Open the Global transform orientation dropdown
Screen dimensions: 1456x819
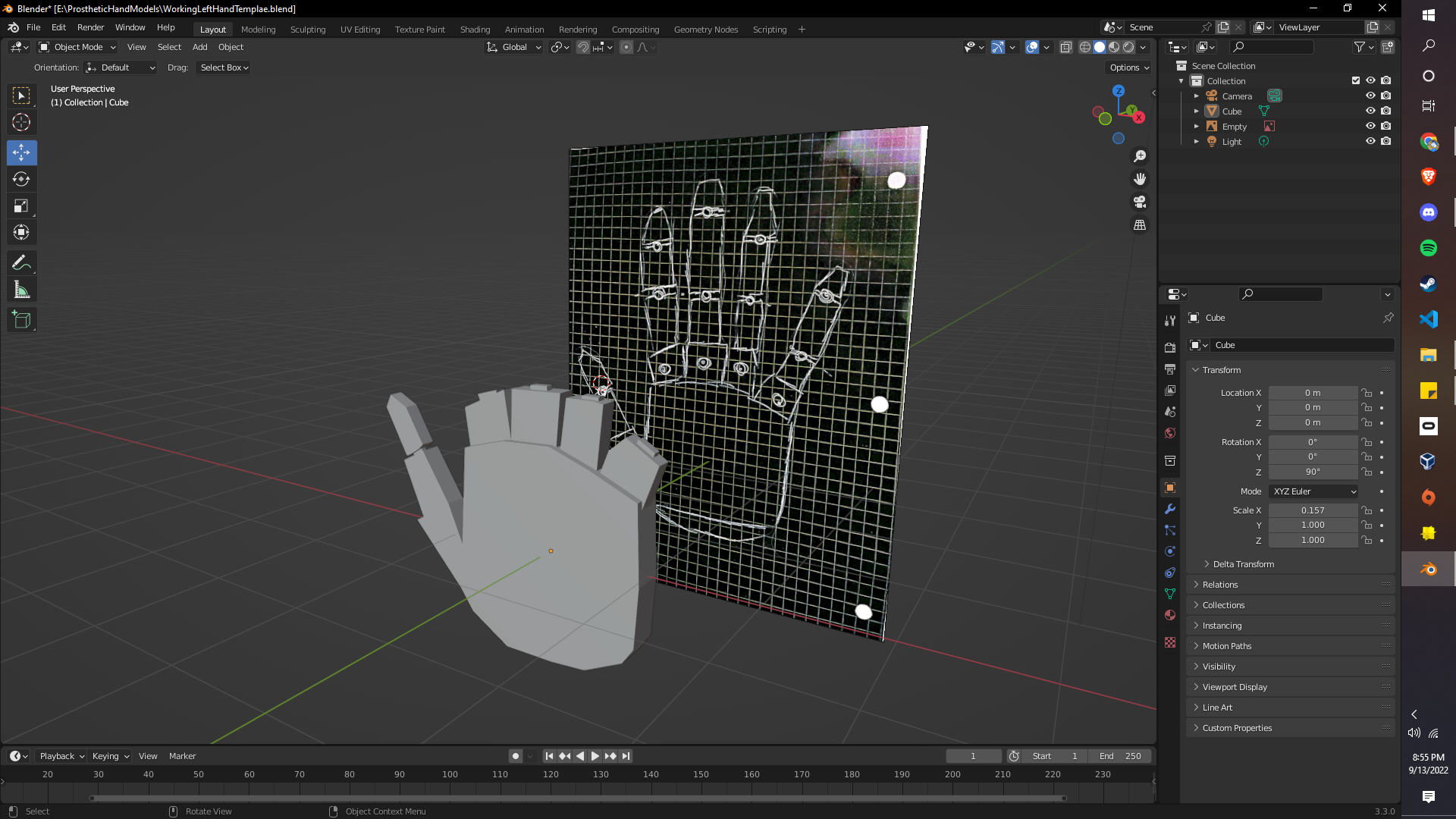[x=514, y=47]
